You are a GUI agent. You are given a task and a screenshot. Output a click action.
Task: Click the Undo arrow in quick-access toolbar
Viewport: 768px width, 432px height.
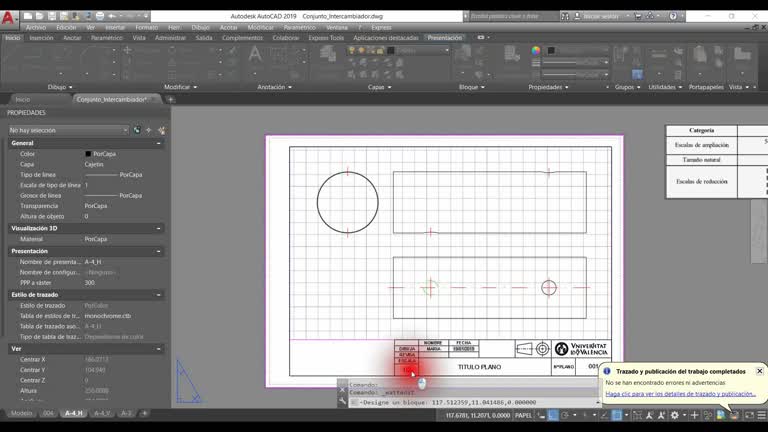click(x=112, y=16)
